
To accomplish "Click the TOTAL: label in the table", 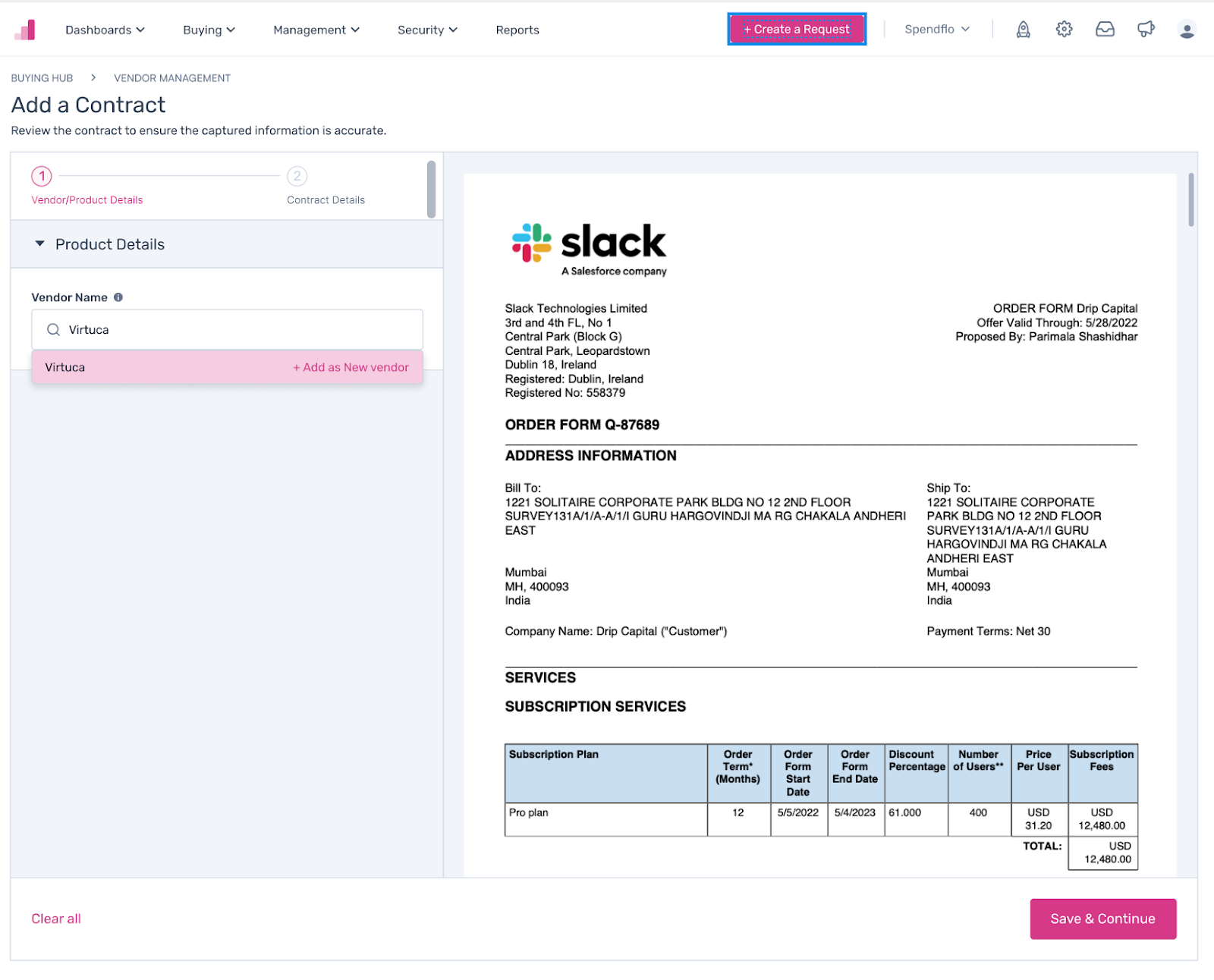I will [x=1043, y=846].
